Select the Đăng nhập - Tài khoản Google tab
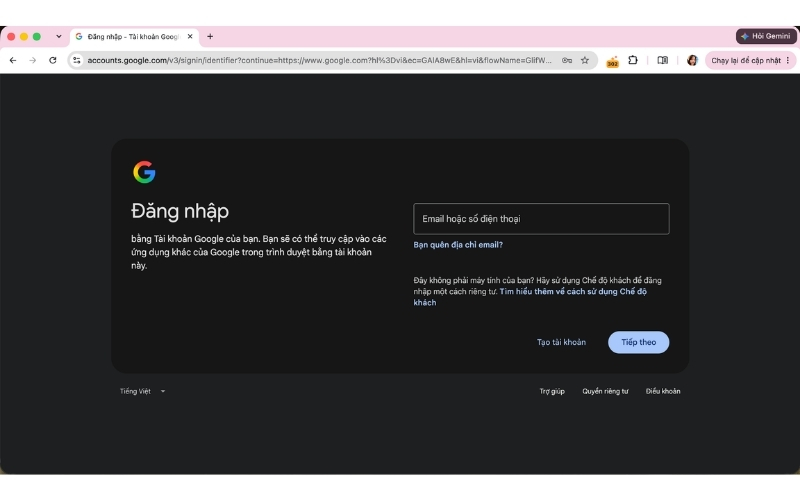 [134, 37]
